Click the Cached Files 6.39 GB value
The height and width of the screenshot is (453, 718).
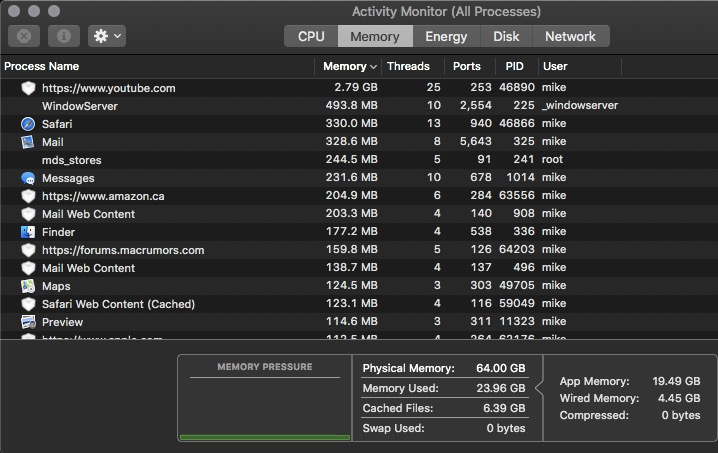click(x=504, y=408)
